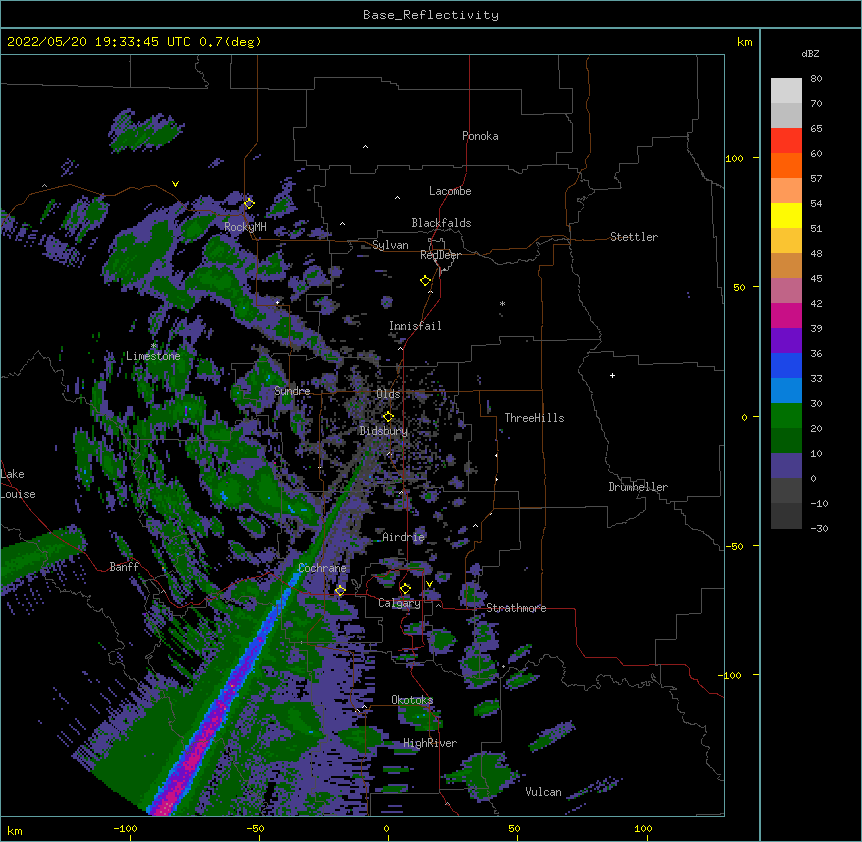862x842 pixels.
Task: Select the orange 57-60 dBZ legend swatch
Action: [786, 165]
